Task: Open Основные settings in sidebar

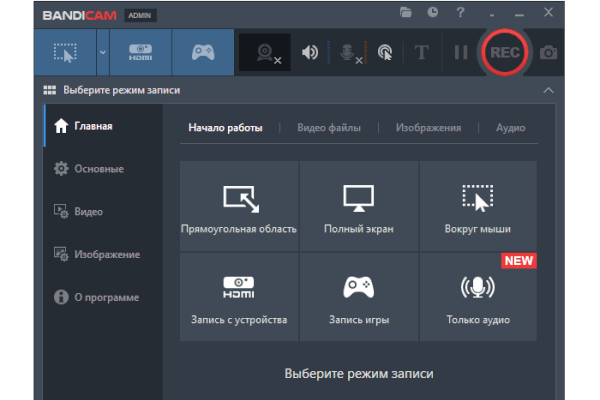Action: coord(103,169)
